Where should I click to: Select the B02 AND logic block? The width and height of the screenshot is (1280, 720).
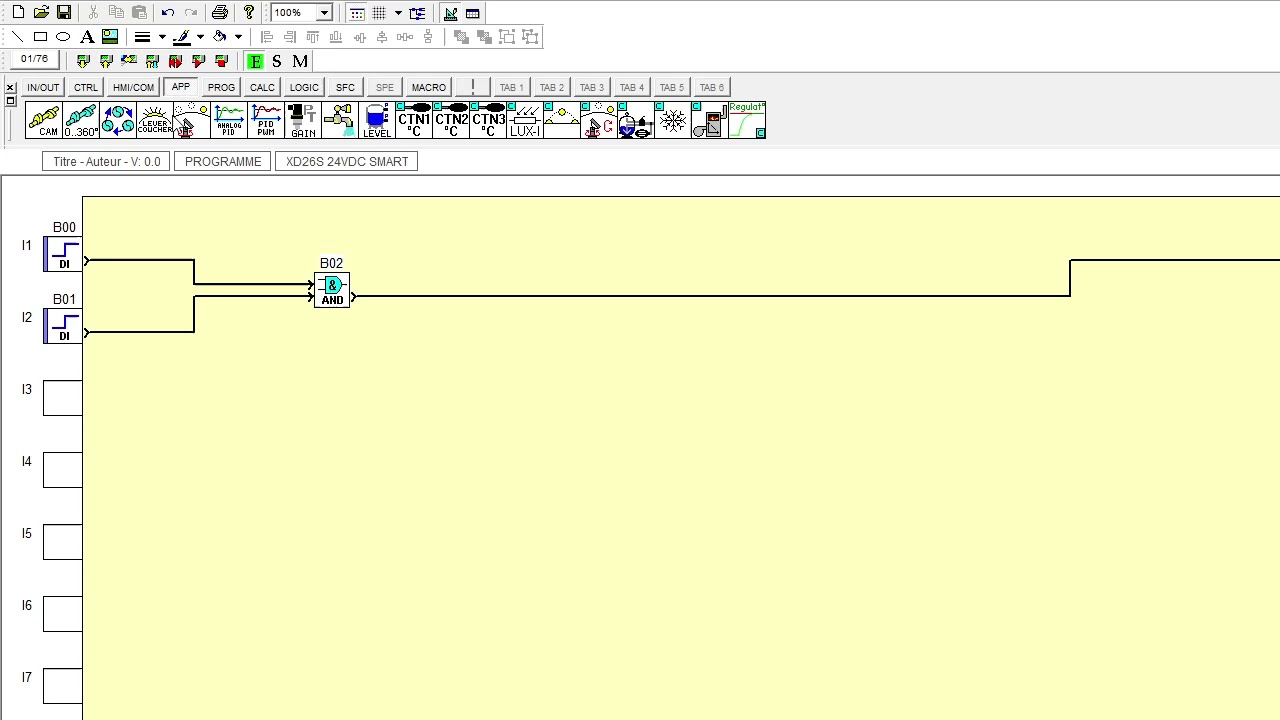coord(332,290)
